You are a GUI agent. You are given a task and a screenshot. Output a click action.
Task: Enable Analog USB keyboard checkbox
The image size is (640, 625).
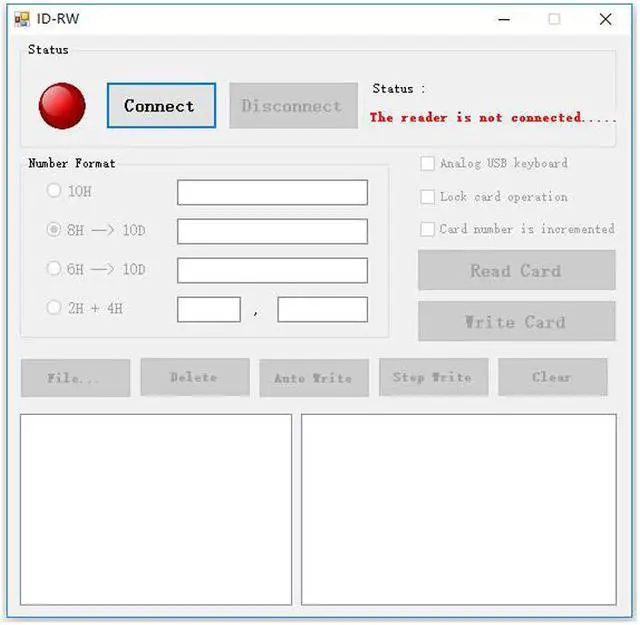click(427, 163)
